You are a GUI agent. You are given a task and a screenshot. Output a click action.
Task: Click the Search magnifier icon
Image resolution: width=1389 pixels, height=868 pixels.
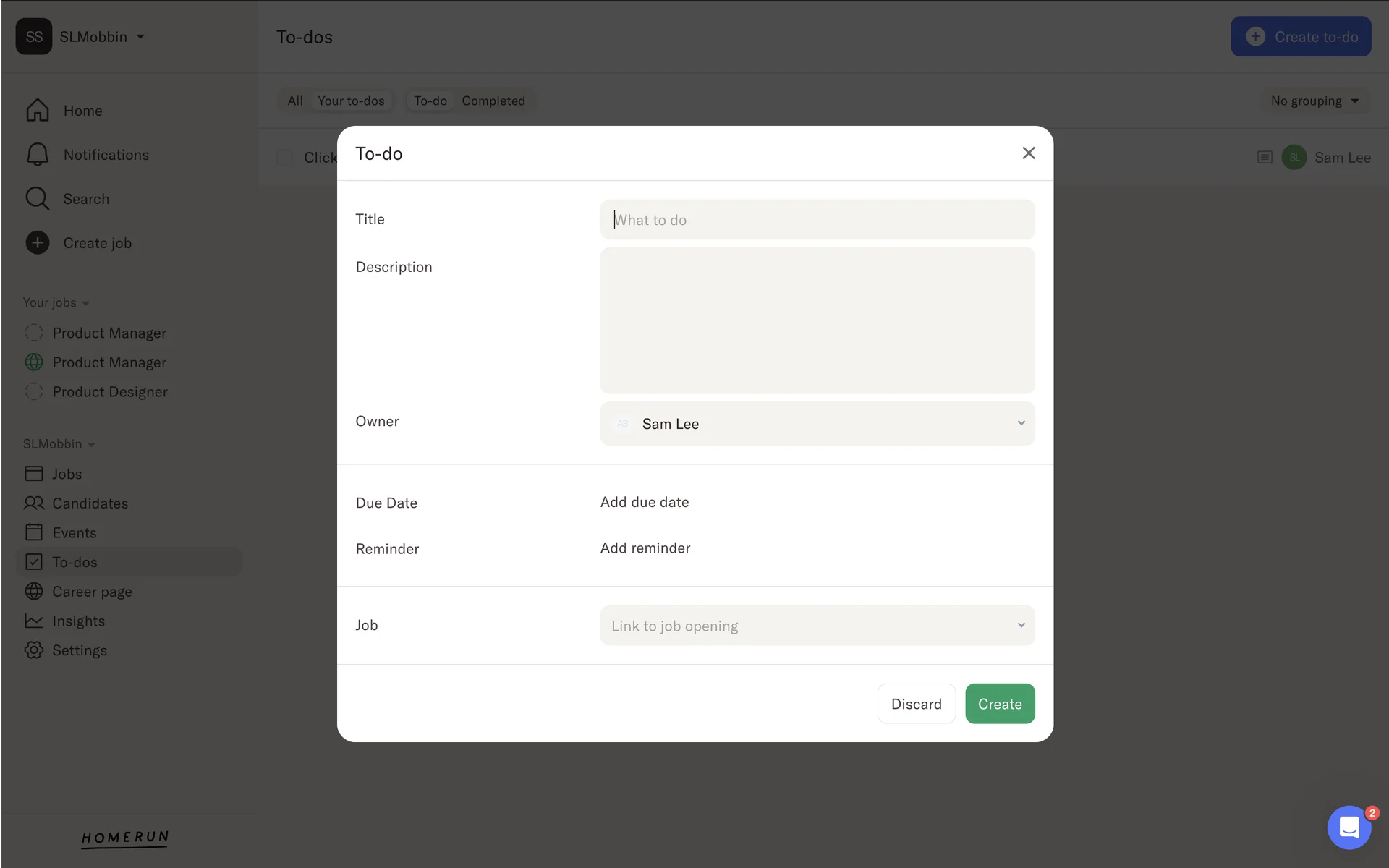pos(38,199)
